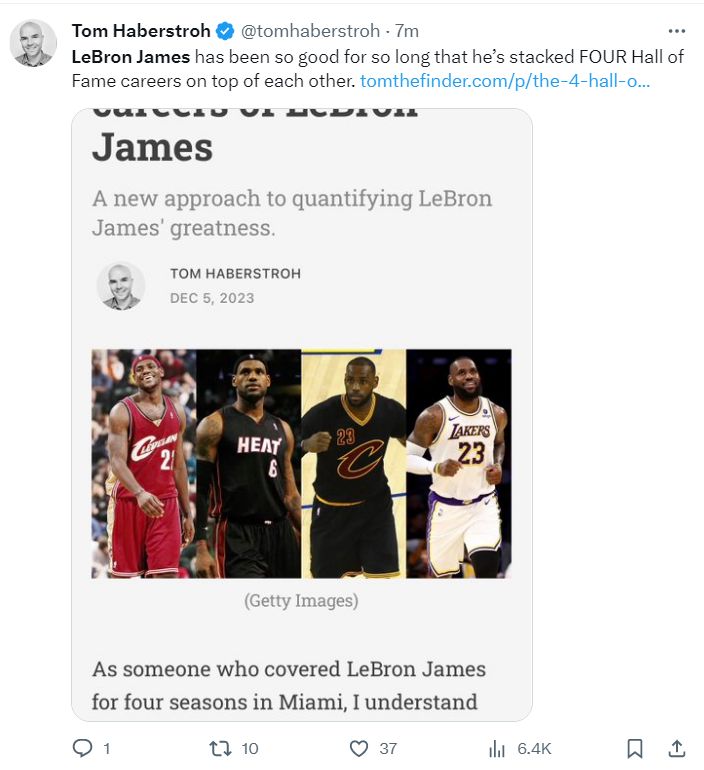Like the tweet with heart icon

coord(359,748)
